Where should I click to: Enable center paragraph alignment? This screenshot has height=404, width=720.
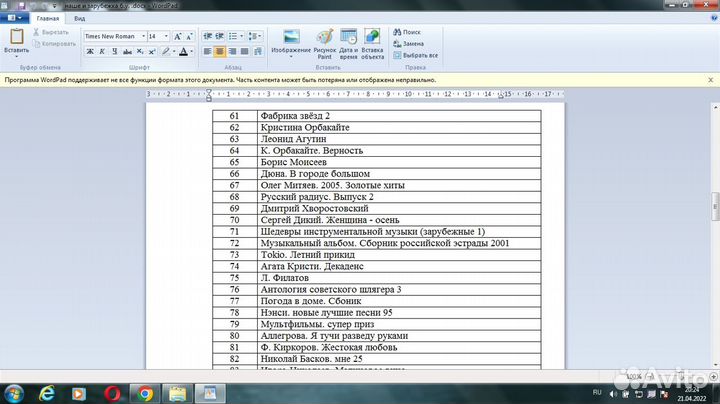pos(220,51)
